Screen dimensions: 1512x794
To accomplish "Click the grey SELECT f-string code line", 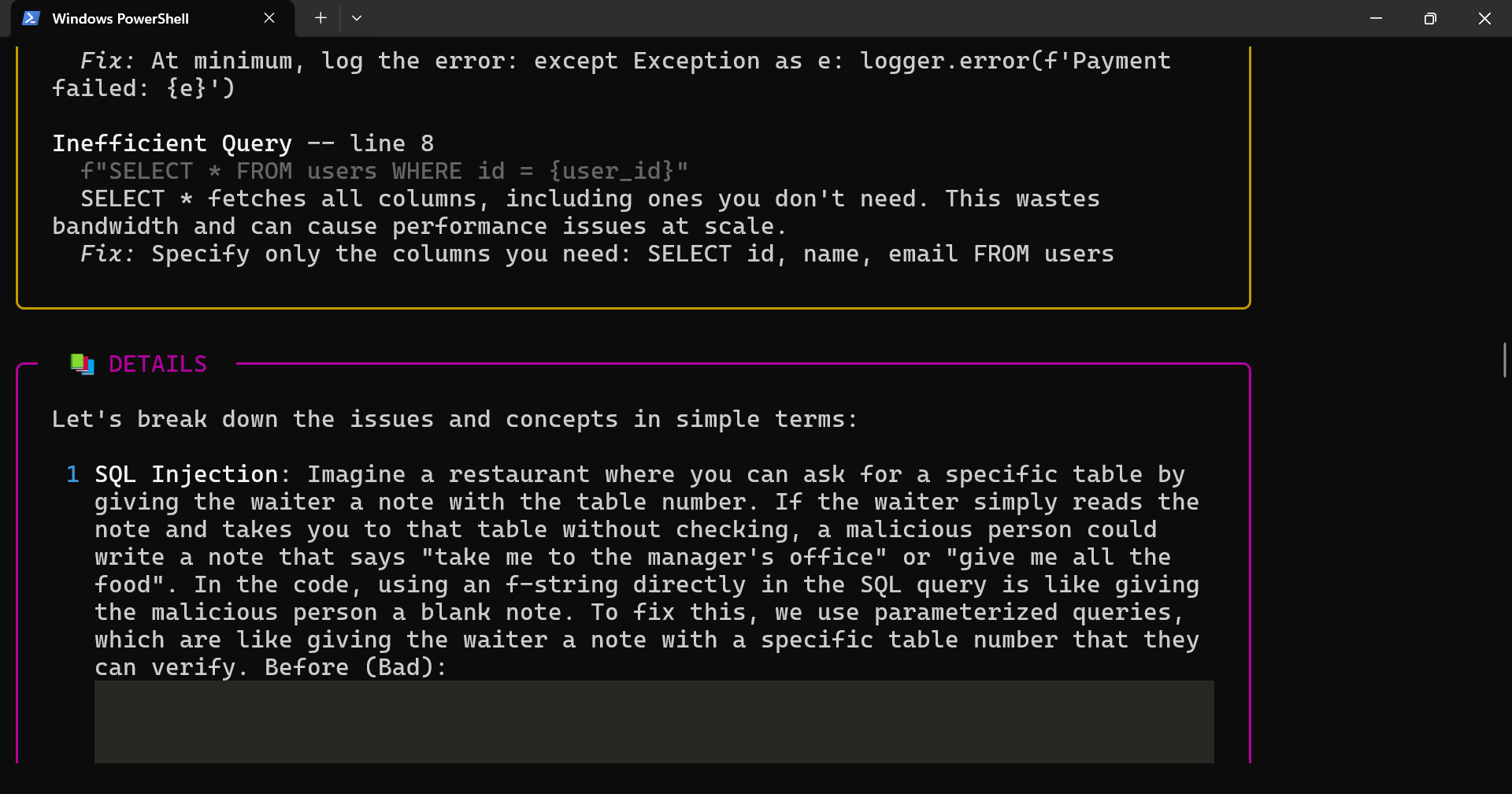I will (x=384, y=171).
